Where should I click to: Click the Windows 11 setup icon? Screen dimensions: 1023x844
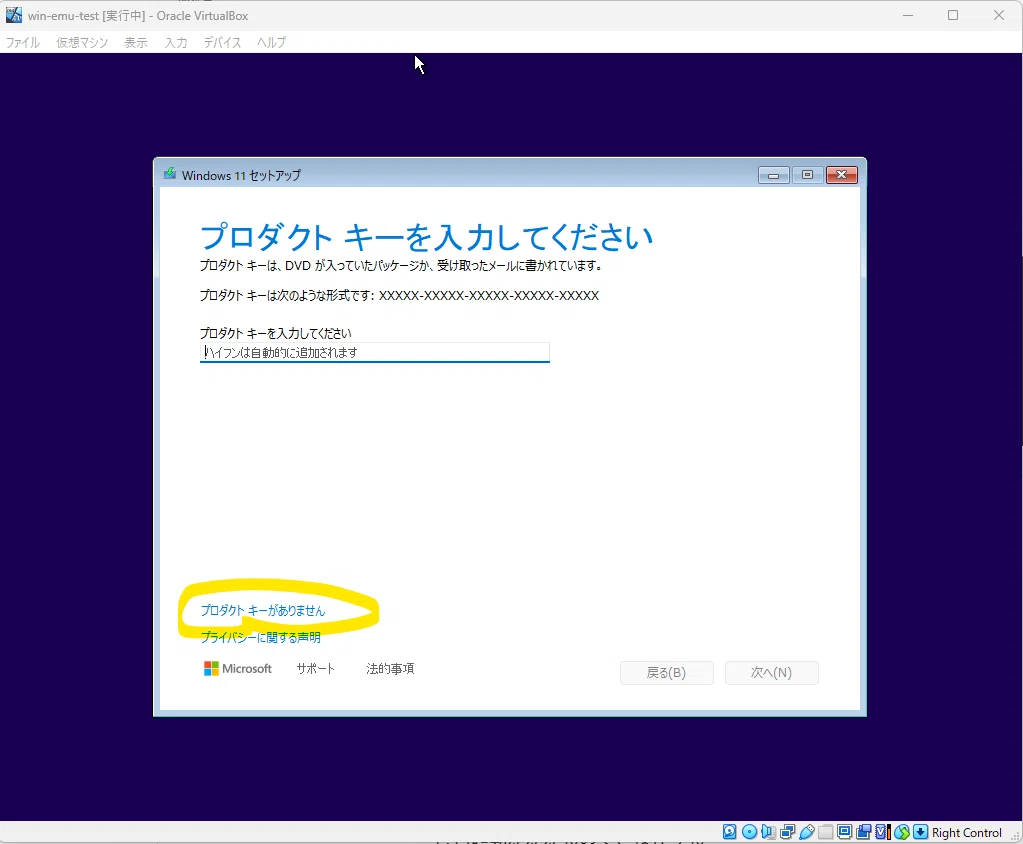point(170,174)
